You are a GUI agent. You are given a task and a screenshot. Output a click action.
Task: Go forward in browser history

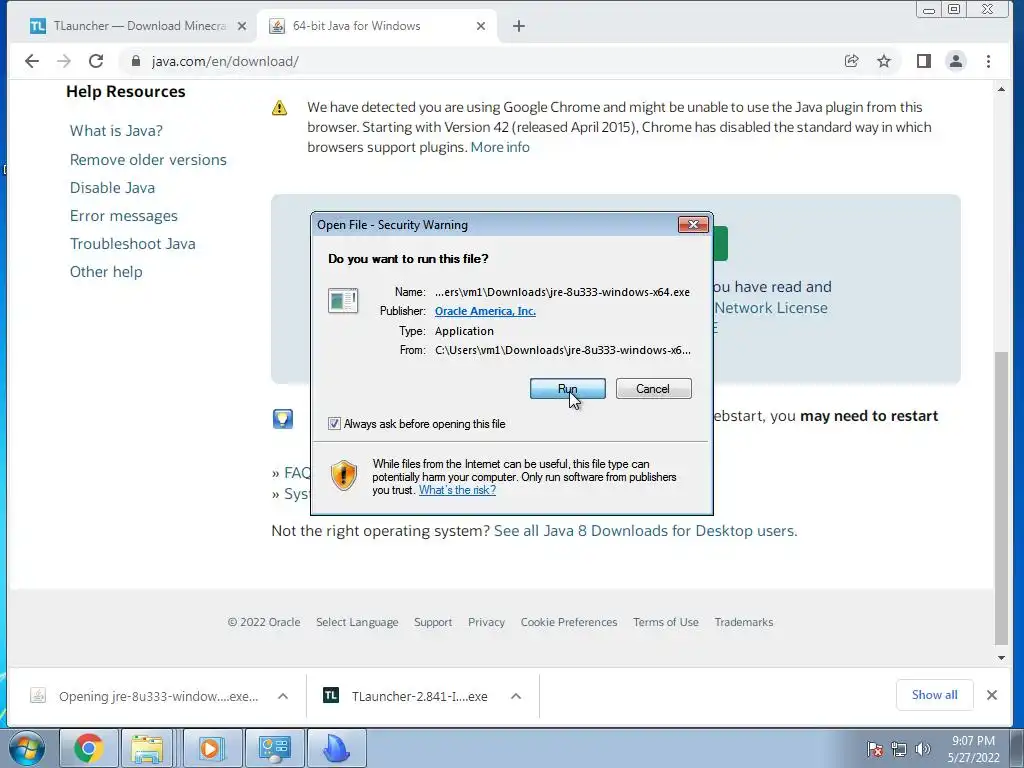[x=64, y=61]
